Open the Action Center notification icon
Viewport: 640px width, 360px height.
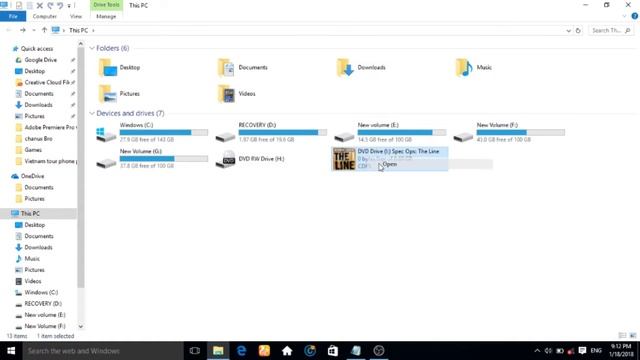[582, 351]
